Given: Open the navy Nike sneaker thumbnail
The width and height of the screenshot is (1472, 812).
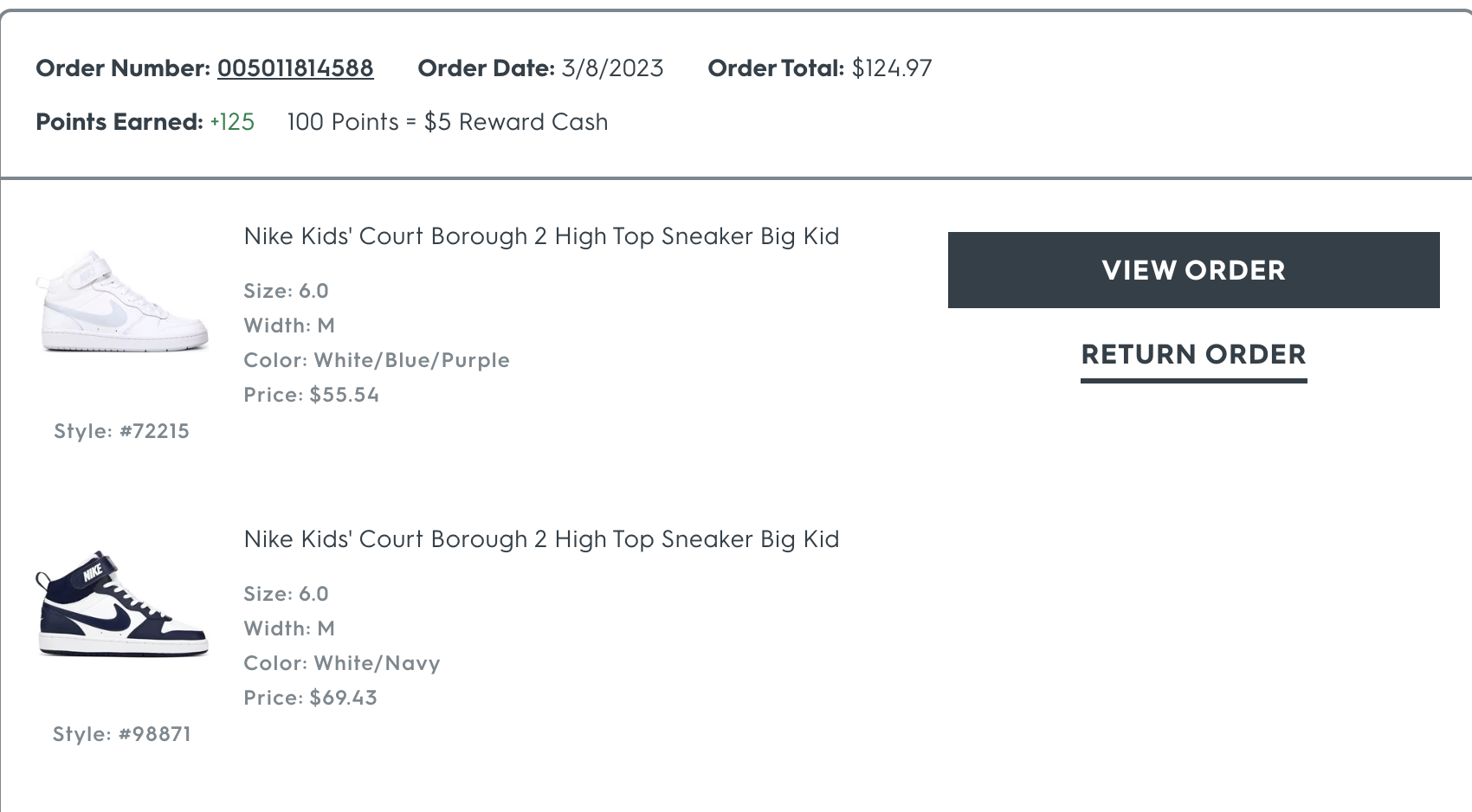Looking at the screenshot, I should pos(122,604).
